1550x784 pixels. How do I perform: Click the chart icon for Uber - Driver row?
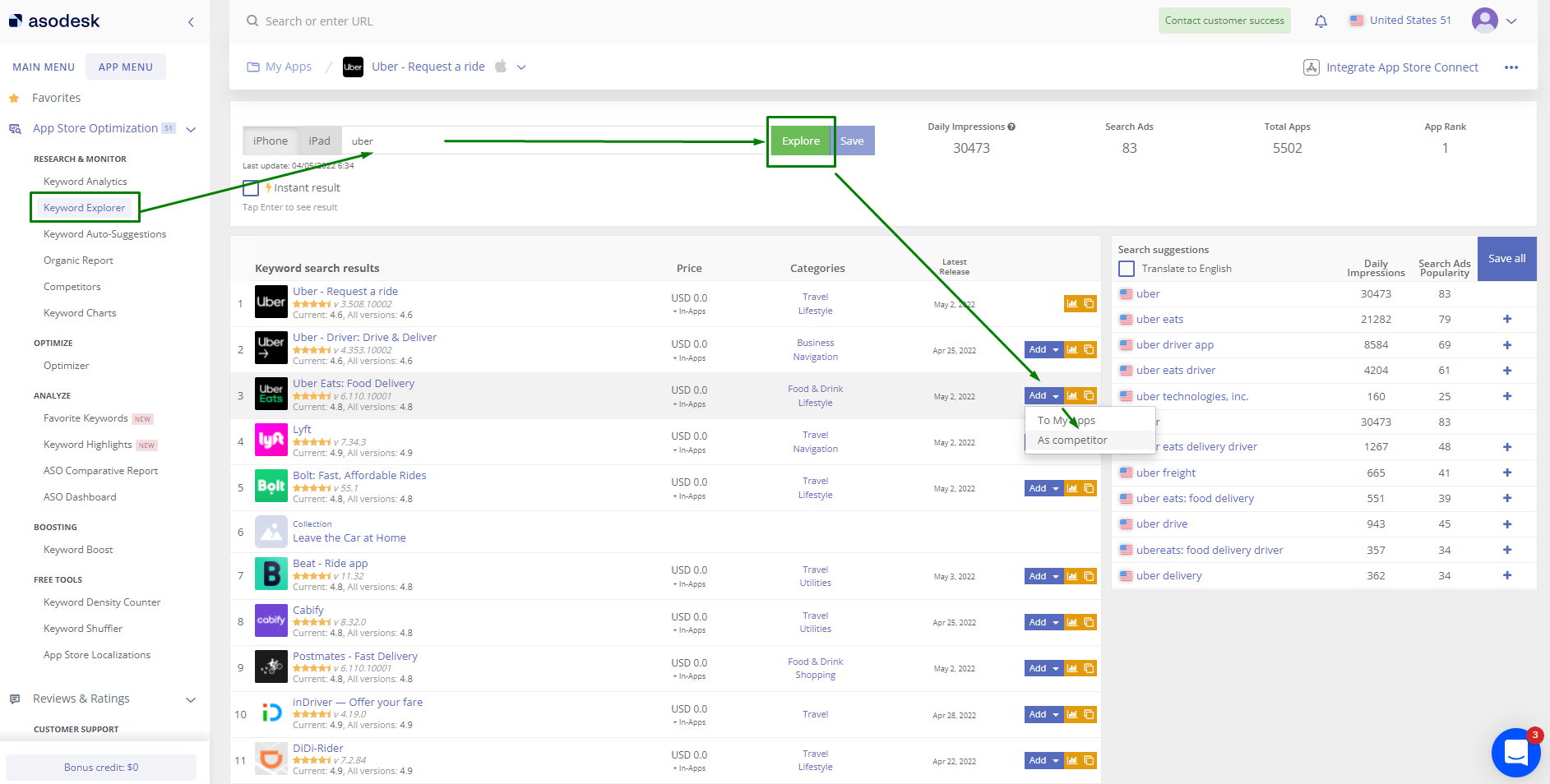1072,349
